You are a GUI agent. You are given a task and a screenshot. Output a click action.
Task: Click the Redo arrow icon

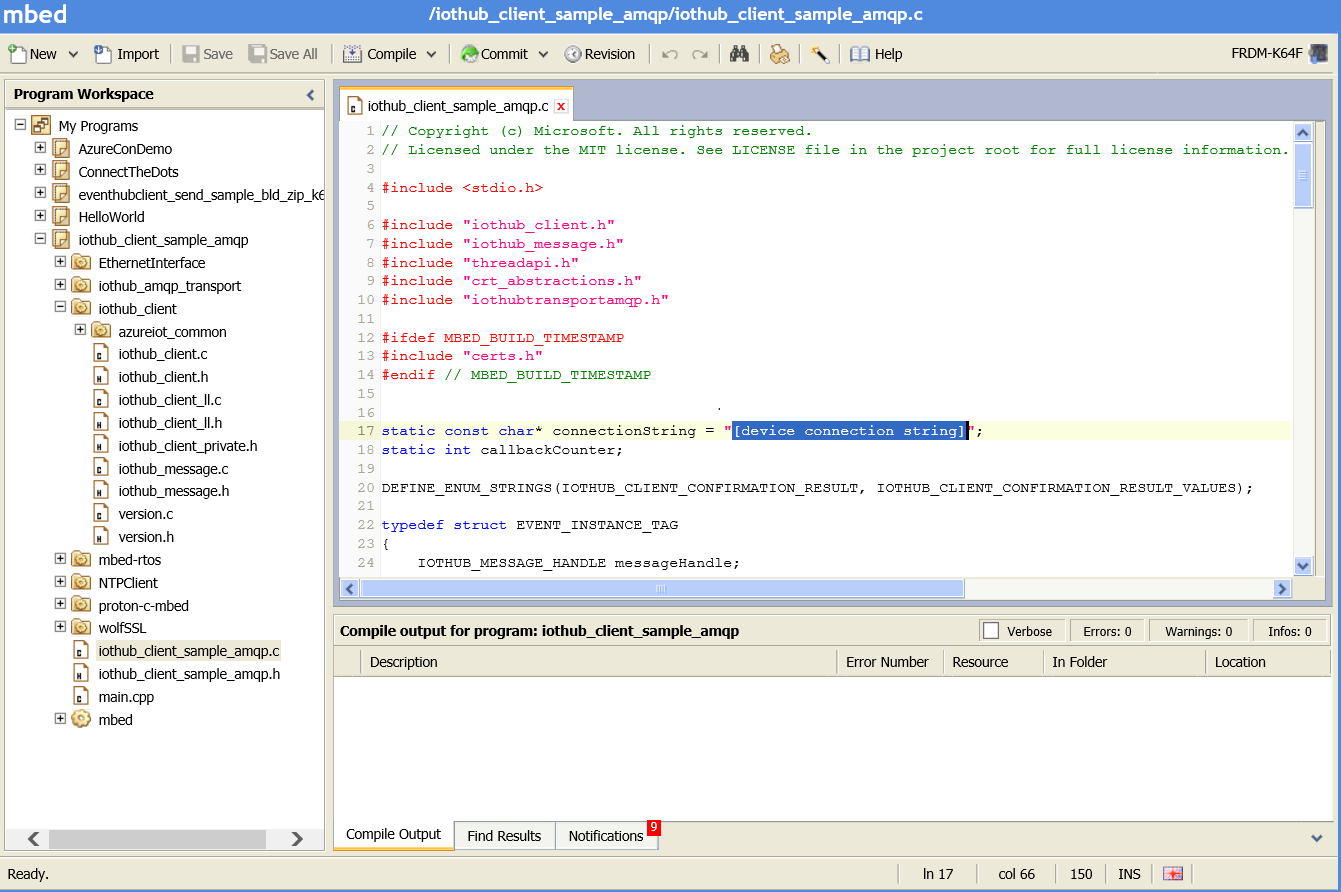pyautogui.click(x=700, y=54)
